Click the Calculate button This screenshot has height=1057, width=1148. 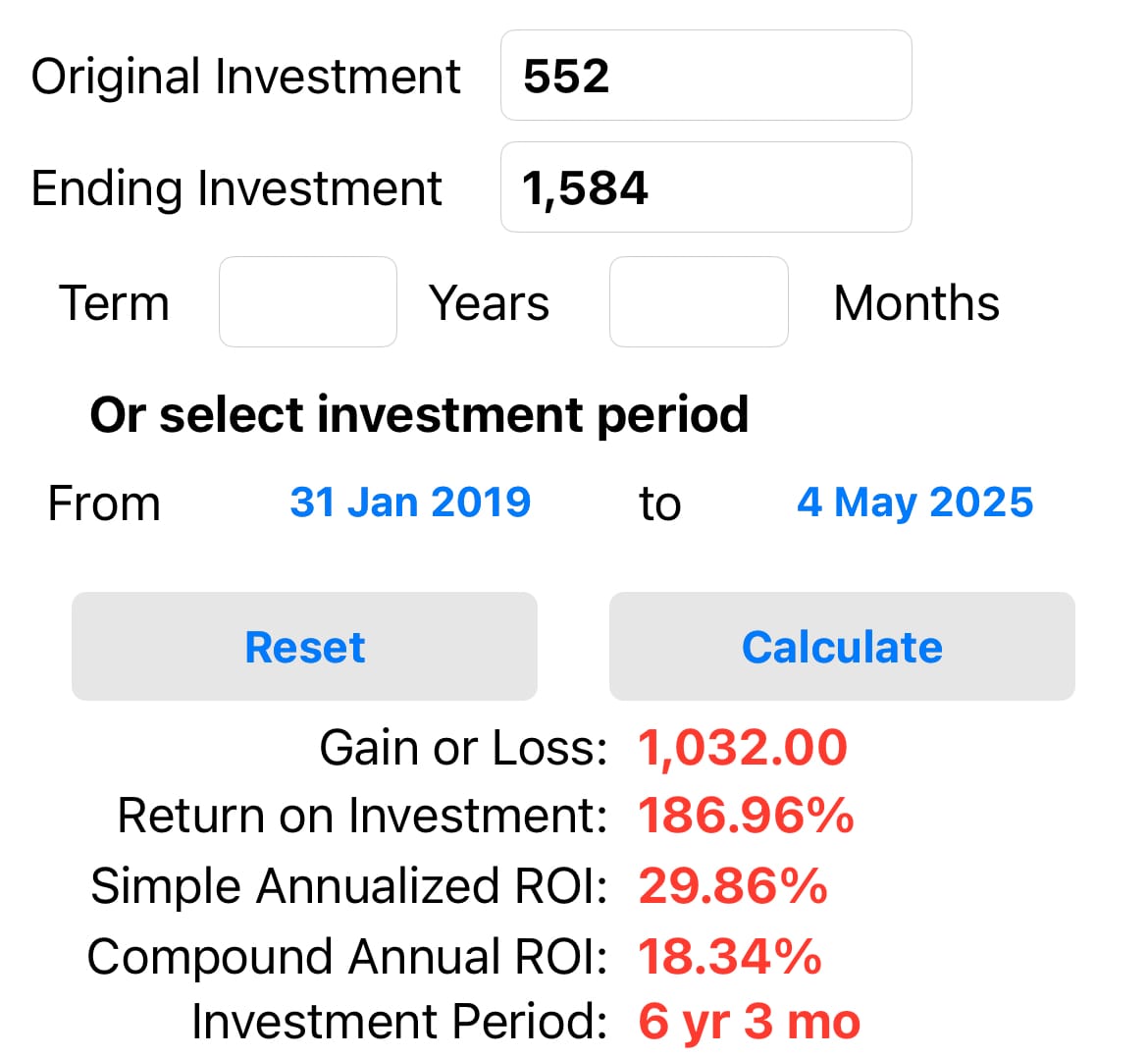pyautogui.click(x=842, y=647)
